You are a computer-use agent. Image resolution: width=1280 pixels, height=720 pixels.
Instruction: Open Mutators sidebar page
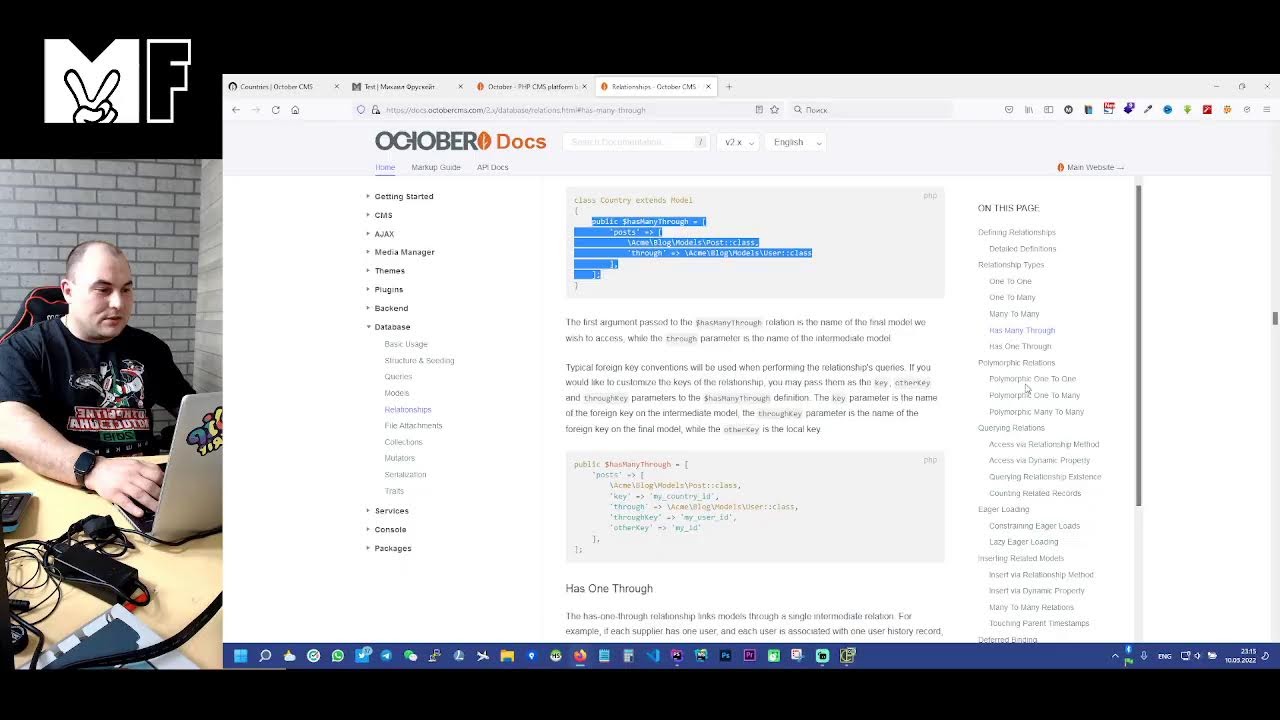click(x=400, y=458)
